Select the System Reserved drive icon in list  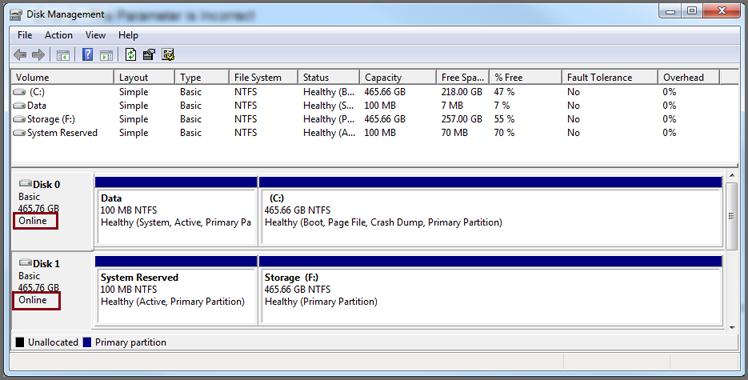20,133
